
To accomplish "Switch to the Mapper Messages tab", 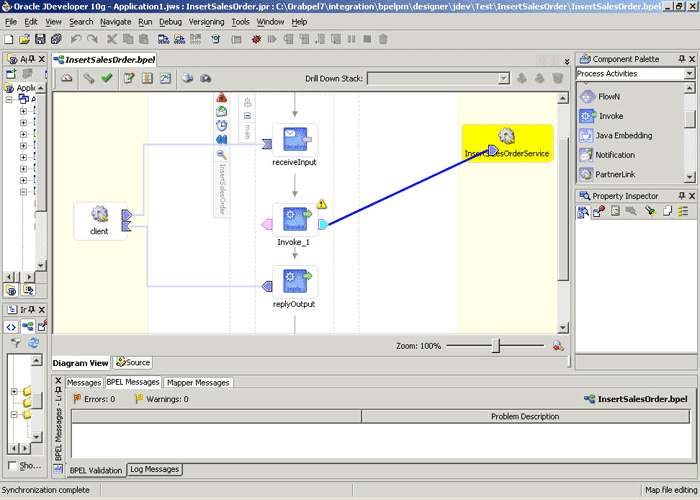I will [198, 383].
